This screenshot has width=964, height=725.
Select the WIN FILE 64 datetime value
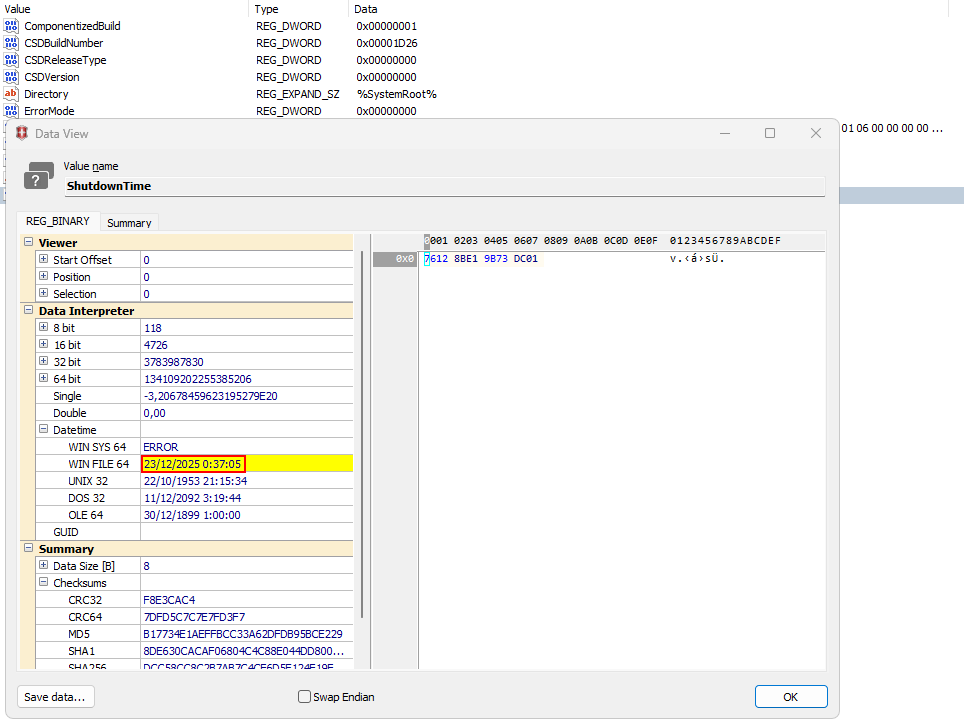(193, 464)
